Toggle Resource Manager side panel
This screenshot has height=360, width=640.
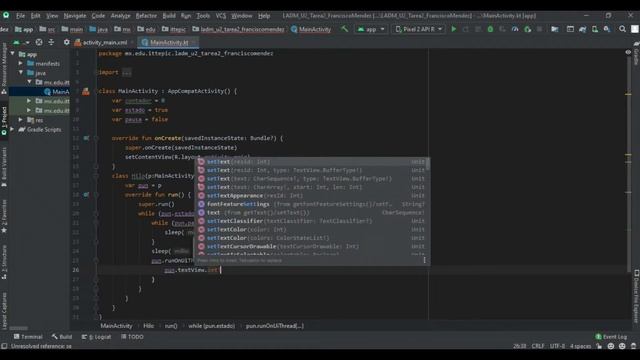point(4,69)
